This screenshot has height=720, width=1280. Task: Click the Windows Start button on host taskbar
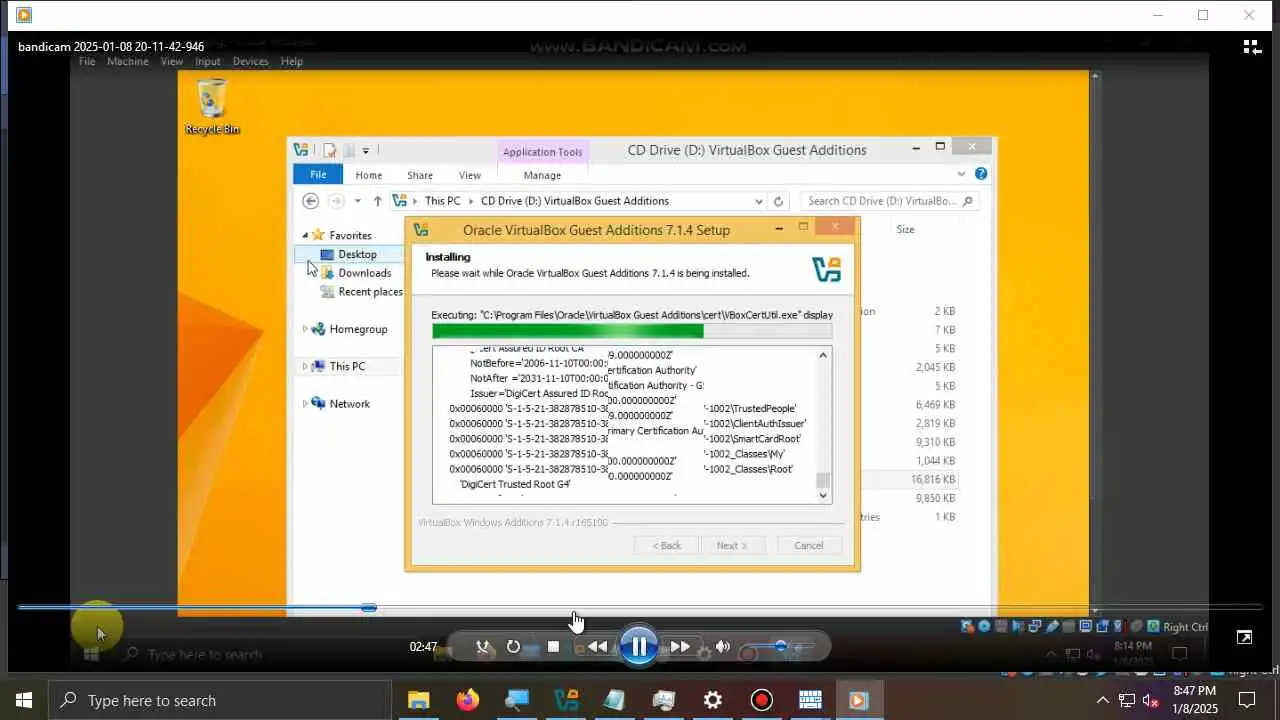[24, 700]
